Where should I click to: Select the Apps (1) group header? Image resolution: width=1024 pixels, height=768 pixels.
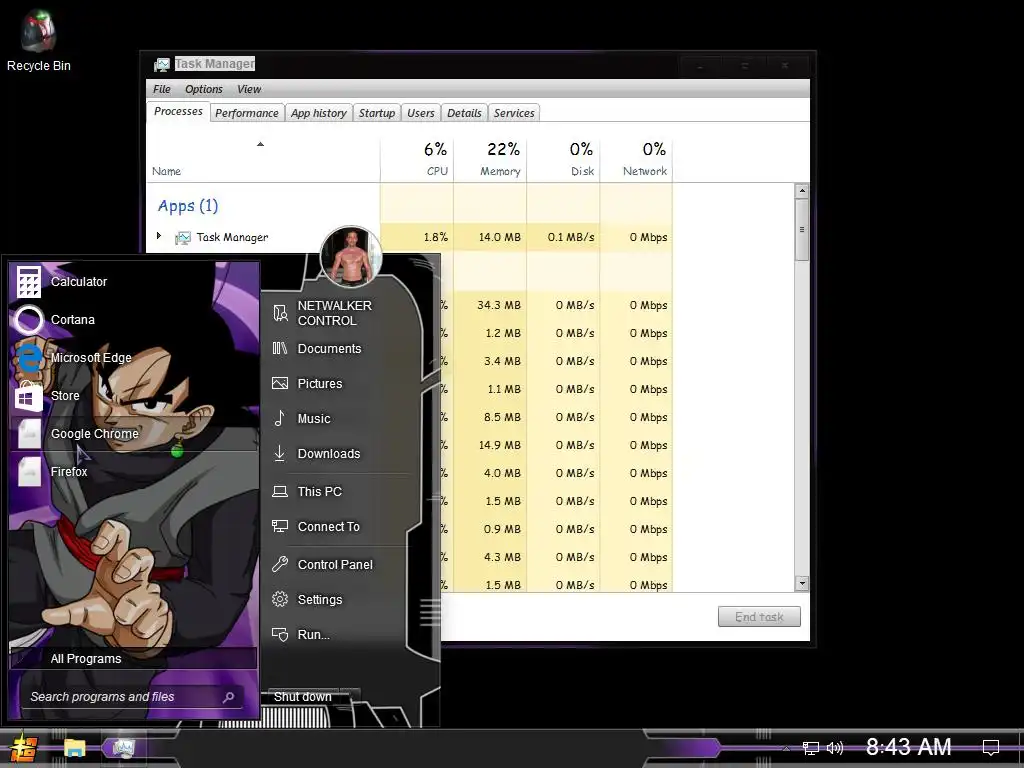click(187, 206)
